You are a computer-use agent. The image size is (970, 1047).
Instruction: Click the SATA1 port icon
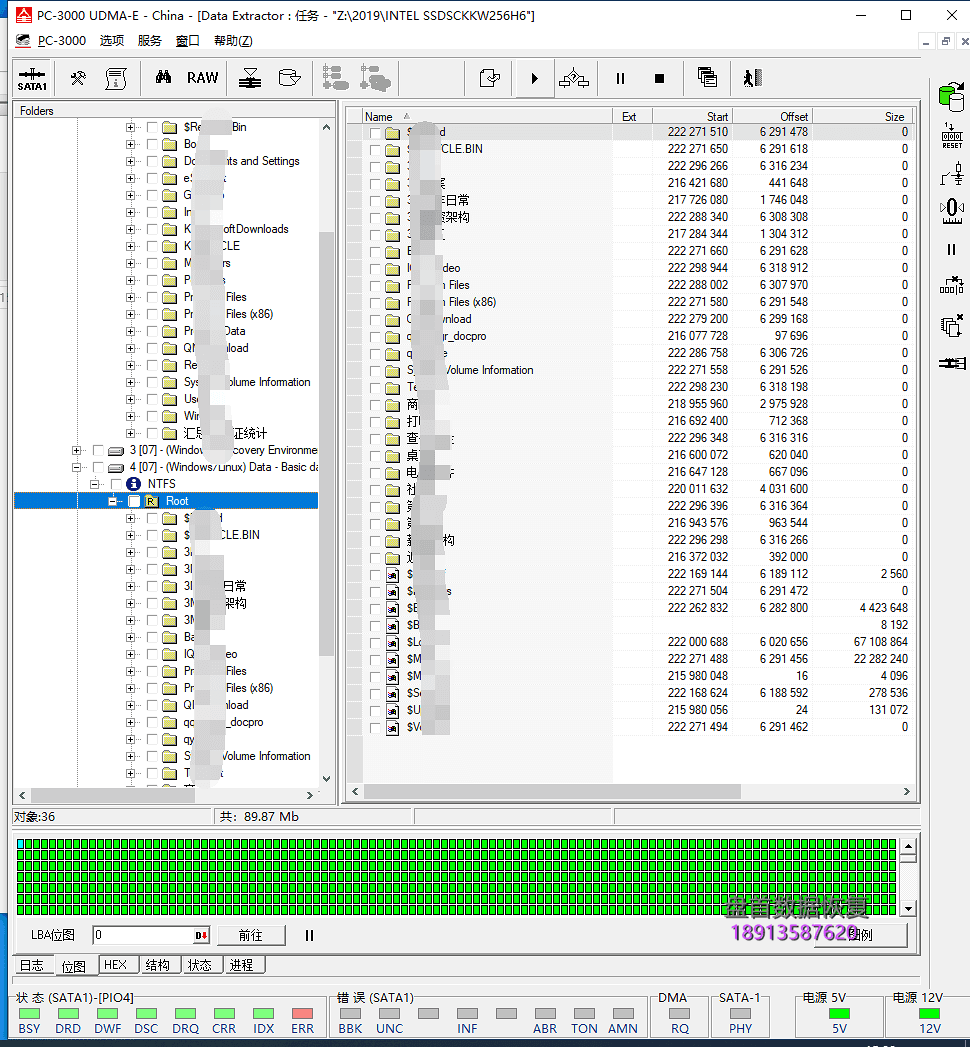click(x=32, y=79)
